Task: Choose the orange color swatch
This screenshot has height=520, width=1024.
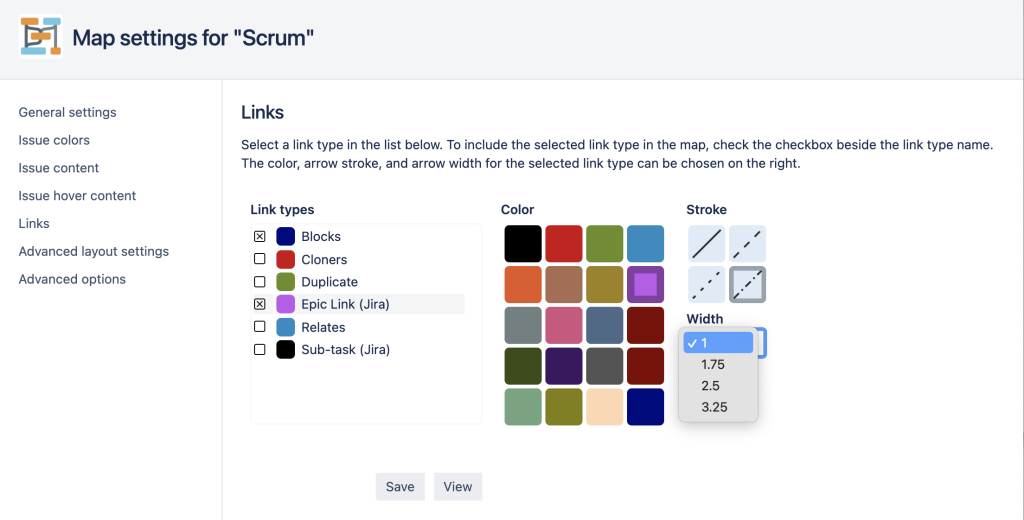Action: click(523, 284)
